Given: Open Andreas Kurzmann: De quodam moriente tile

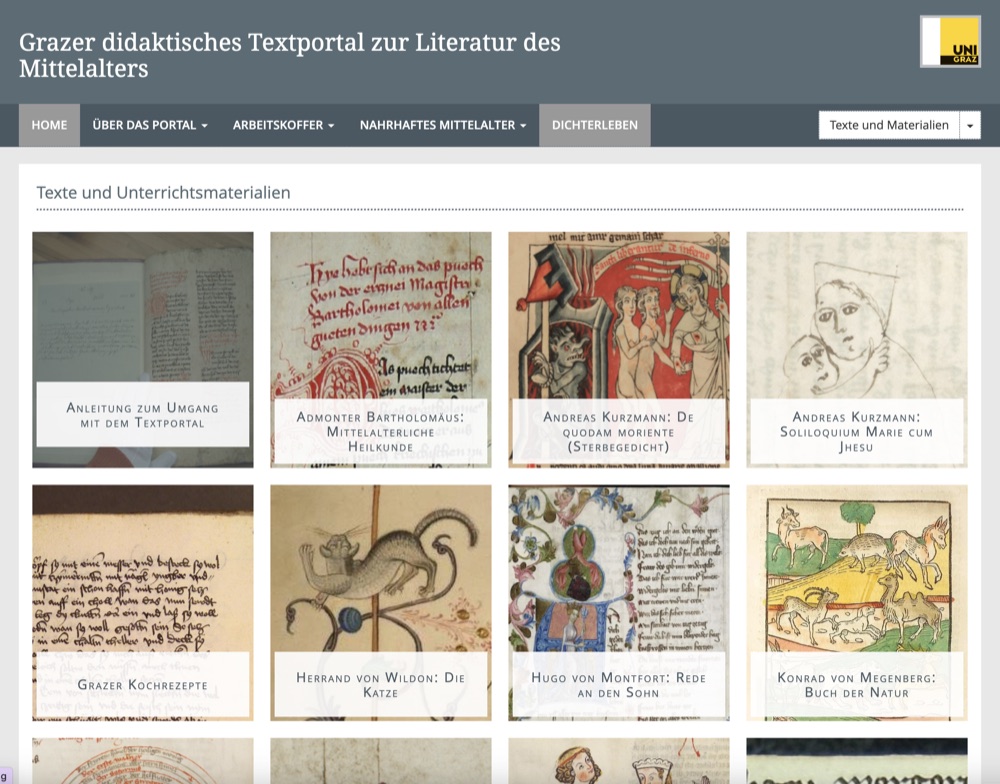Looking at the screenshot, I should 619,350.
